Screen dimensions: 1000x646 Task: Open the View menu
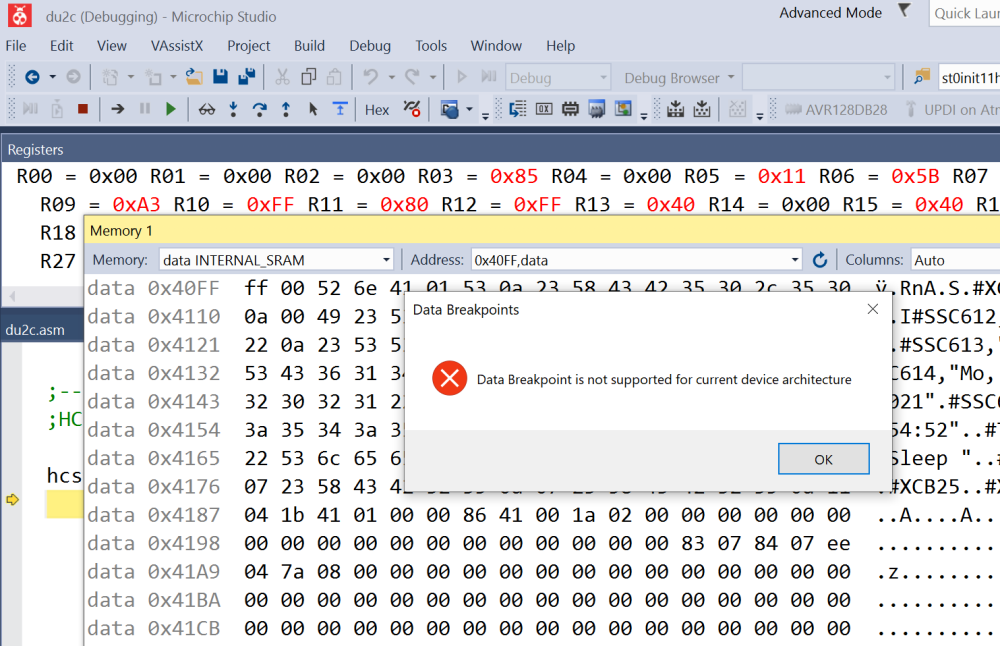(112, 46)
